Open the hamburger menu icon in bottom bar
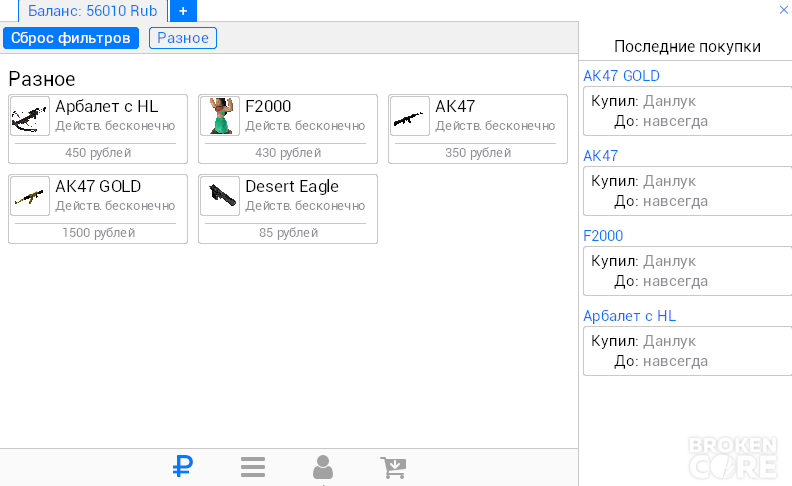The height and width of the screenshot is (486, 792). pos(253,467)
